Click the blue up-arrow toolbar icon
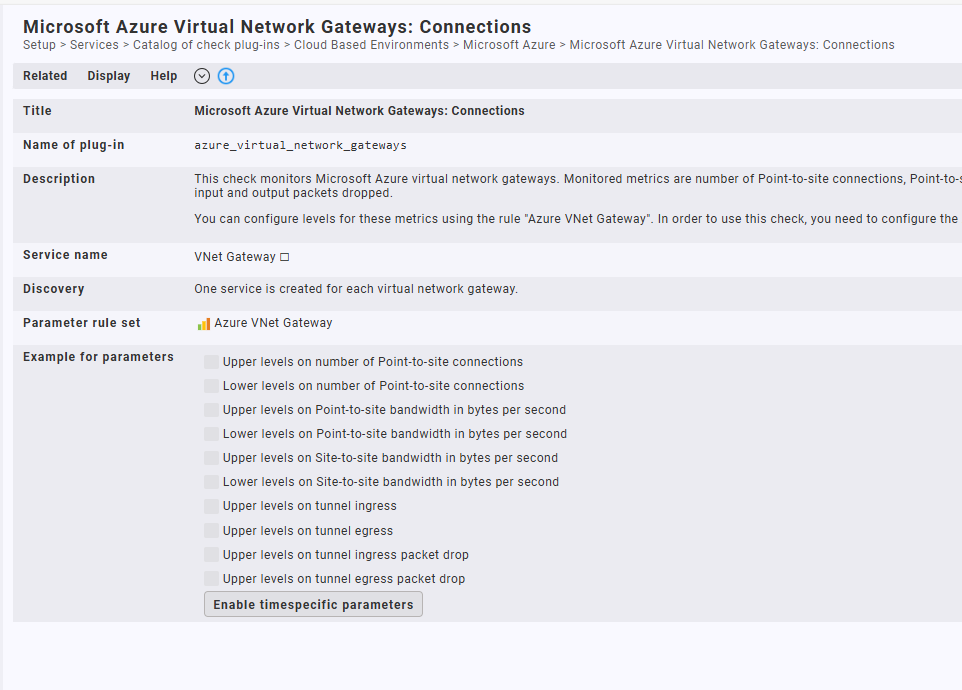Image resolution: width=962 pixels, height=690 pixels. 226,76
